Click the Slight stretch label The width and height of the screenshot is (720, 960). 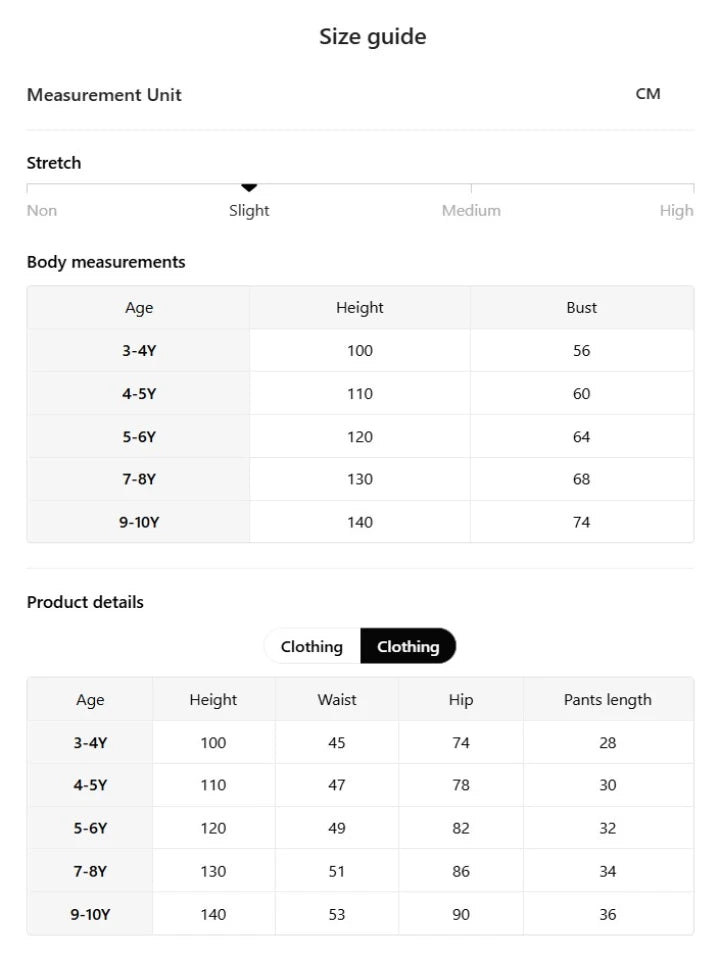249,211
